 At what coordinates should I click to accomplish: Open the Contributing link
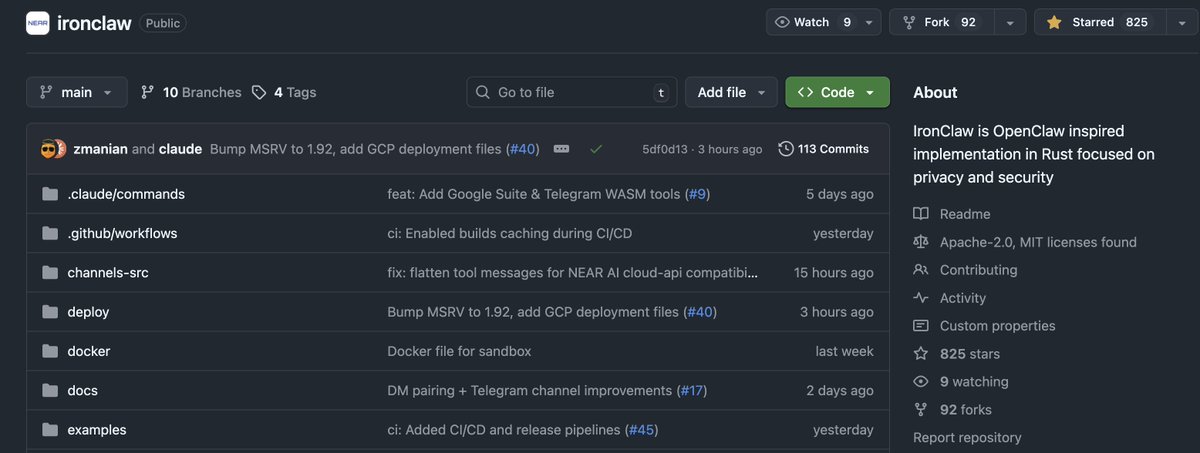coord(978,270)
